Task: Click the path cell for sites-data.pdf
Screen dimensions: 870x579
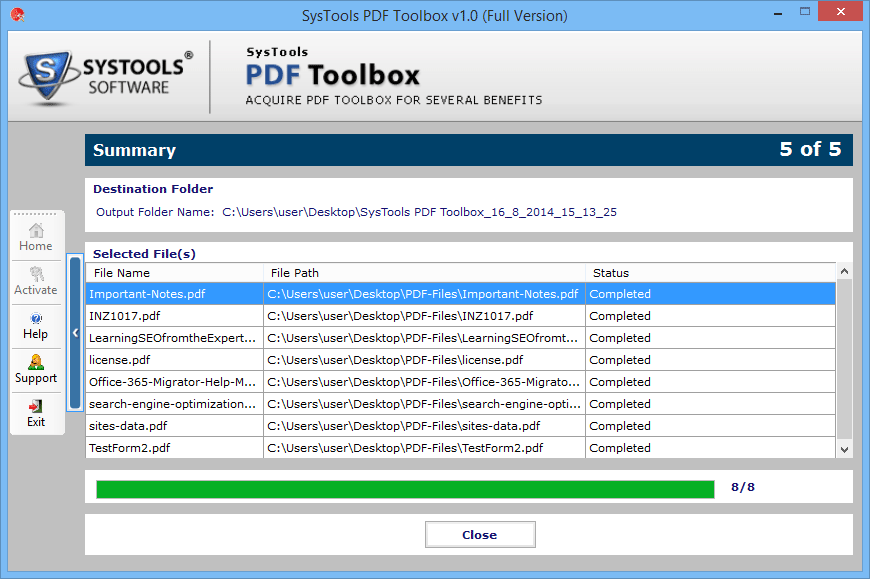Action: 424,426
